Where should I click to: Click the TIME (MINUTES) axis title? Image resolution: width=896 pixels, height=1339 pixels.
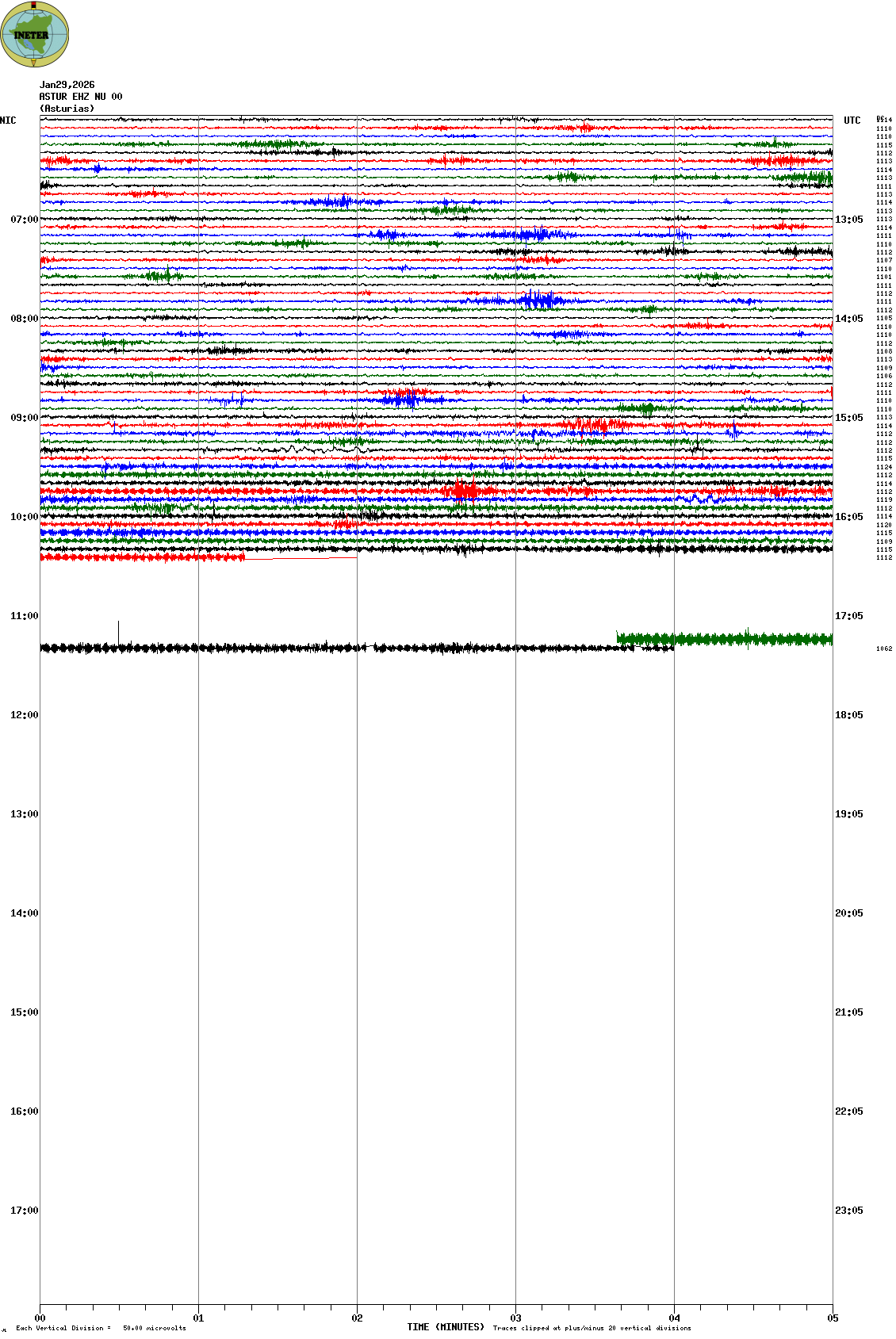(446, 1327)
